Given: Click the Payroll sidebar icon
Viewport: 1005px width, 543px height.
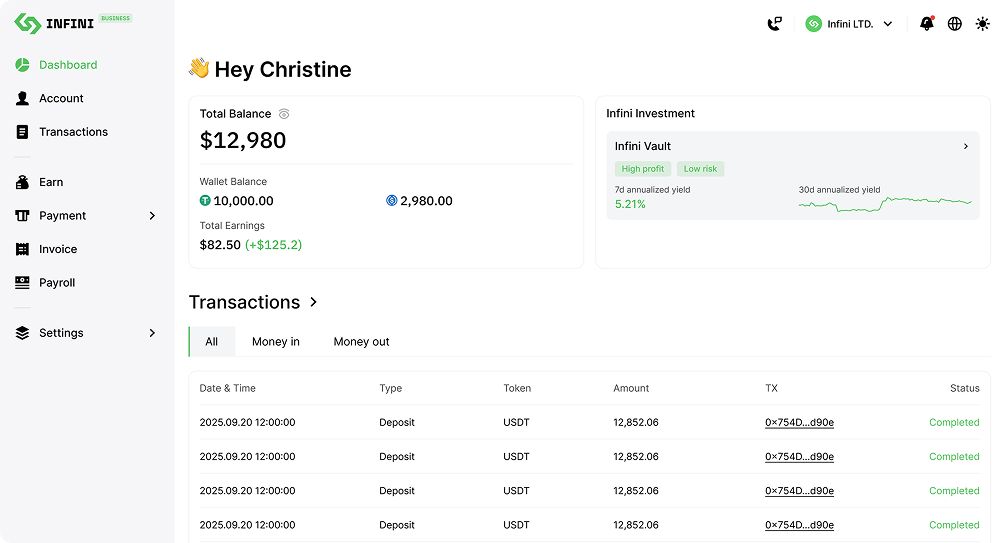Looking at the screenshot, I should click(x=22, y=283).
